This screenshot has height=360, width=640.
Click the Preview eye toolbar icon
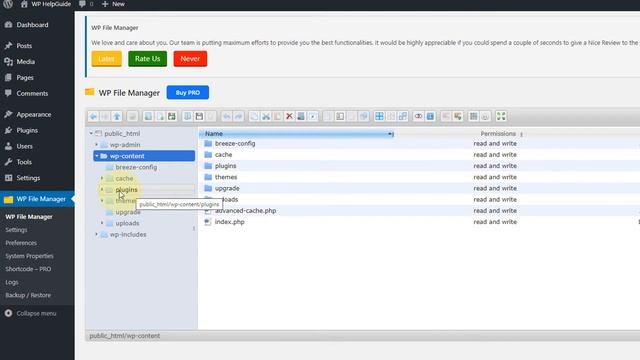click(418, 116)
